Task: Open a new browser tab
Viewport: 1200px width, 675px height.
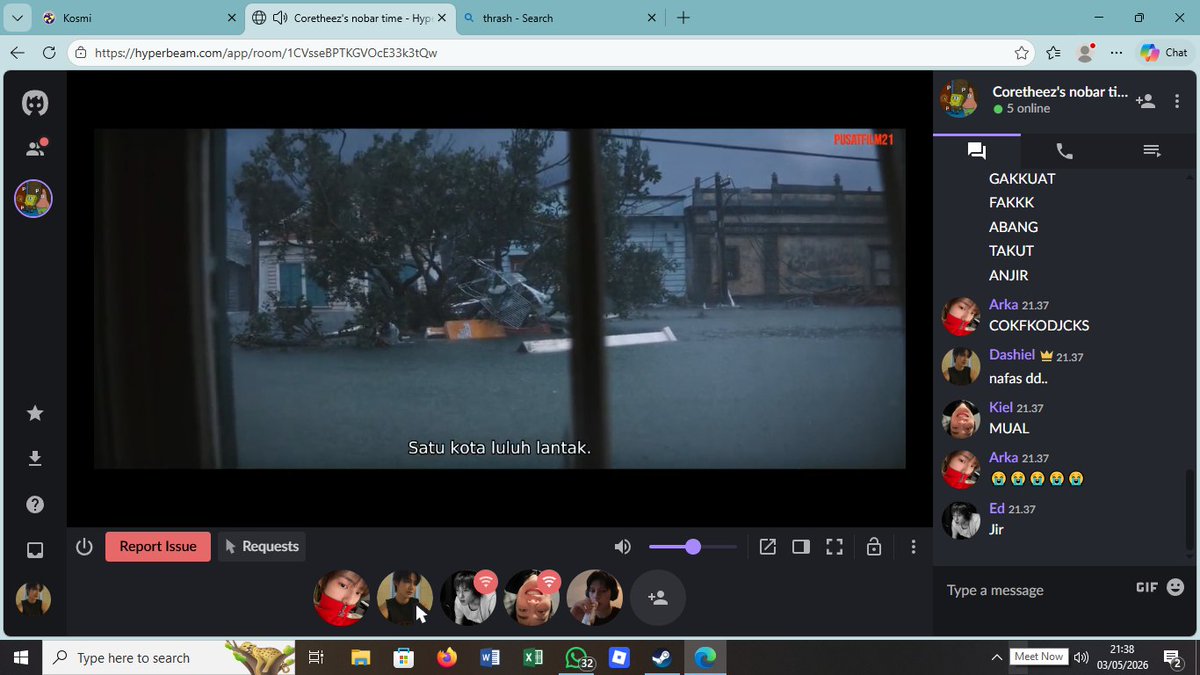Action: (x=683, y=18)
